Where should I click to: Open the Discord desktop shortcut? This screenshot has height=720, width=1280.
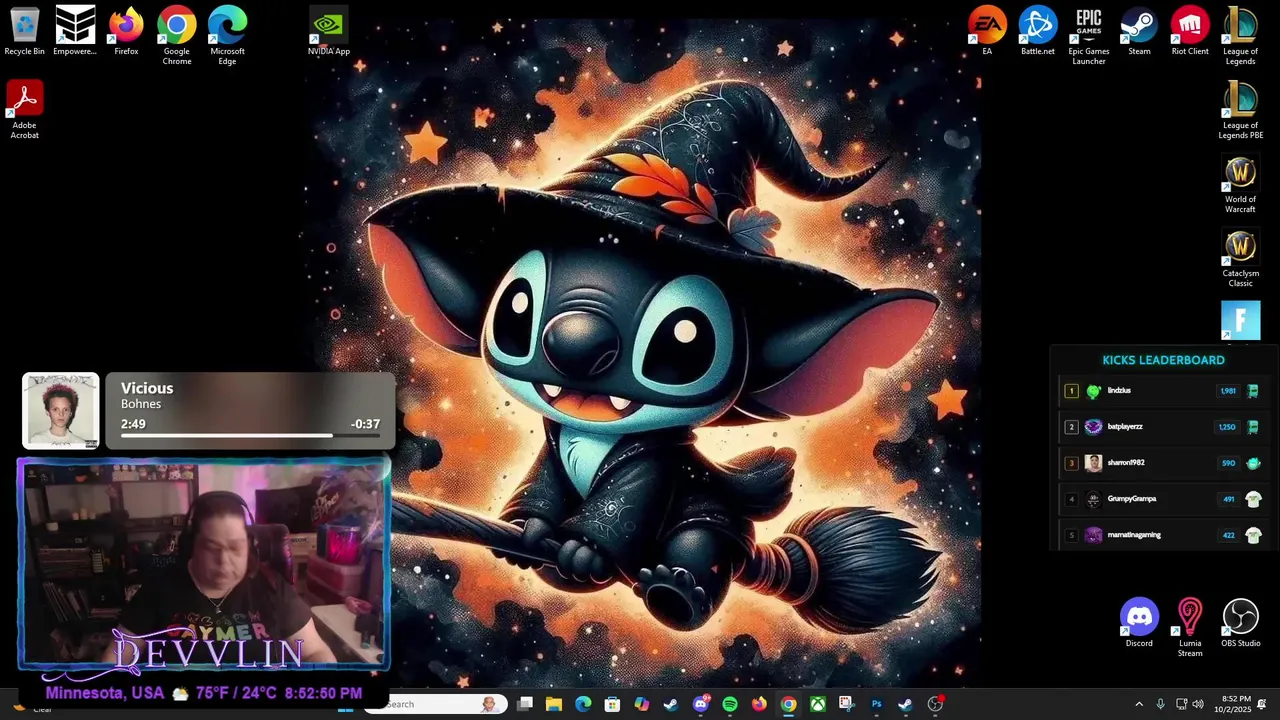pos(1139,623)
